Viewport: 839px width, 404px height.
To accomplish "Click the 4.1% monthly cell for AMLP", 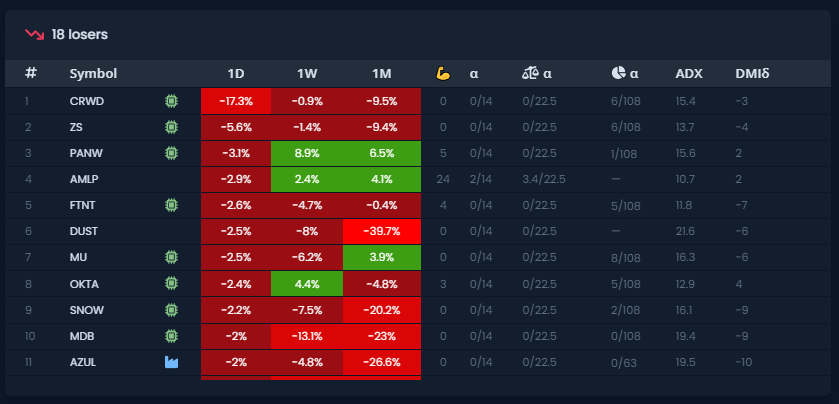I will coord(382,179).
